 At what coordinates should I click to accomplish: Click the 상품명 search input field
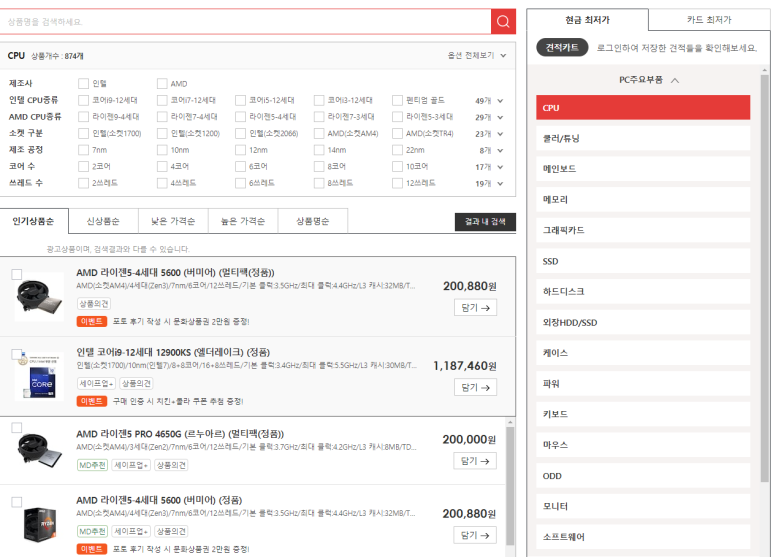tap(245, 22)
